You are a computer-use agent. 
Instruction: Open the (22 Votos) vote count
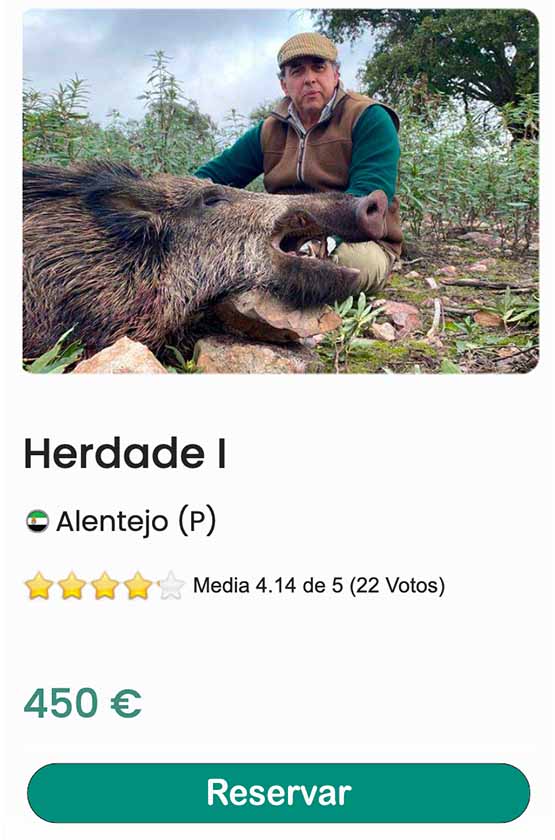398,585
